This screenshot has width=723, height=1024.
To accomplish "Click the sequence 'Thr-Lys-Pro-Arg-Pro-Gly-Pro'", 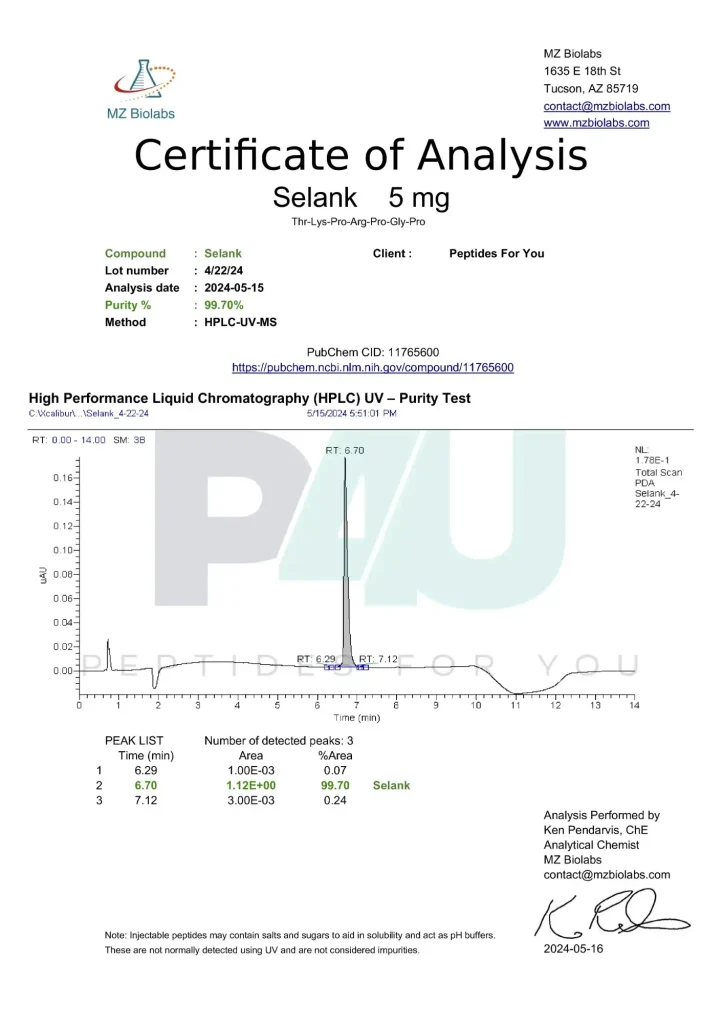I will tap(358, 222).
